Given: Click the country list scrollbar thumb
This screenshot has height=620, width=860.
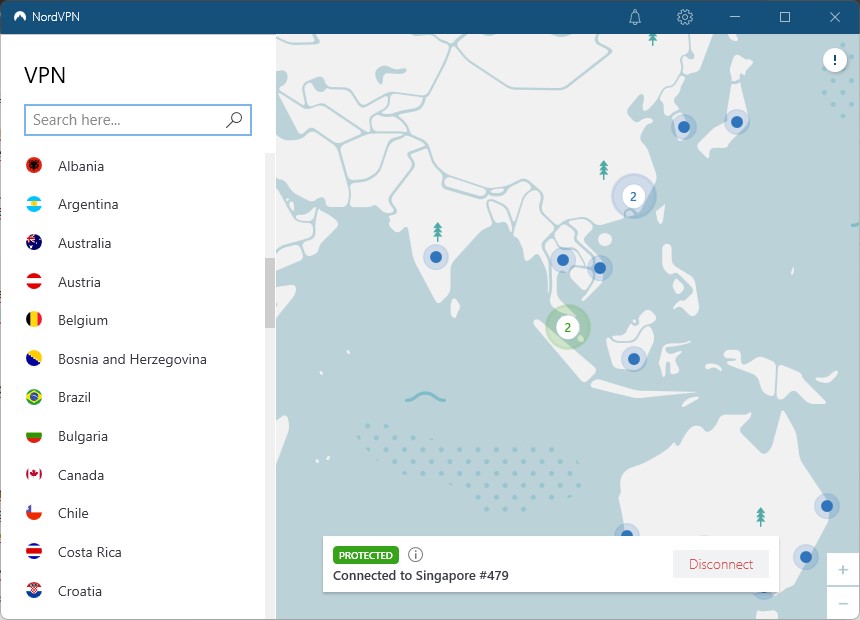Looking at the screenshot, I should pos(270,293).
